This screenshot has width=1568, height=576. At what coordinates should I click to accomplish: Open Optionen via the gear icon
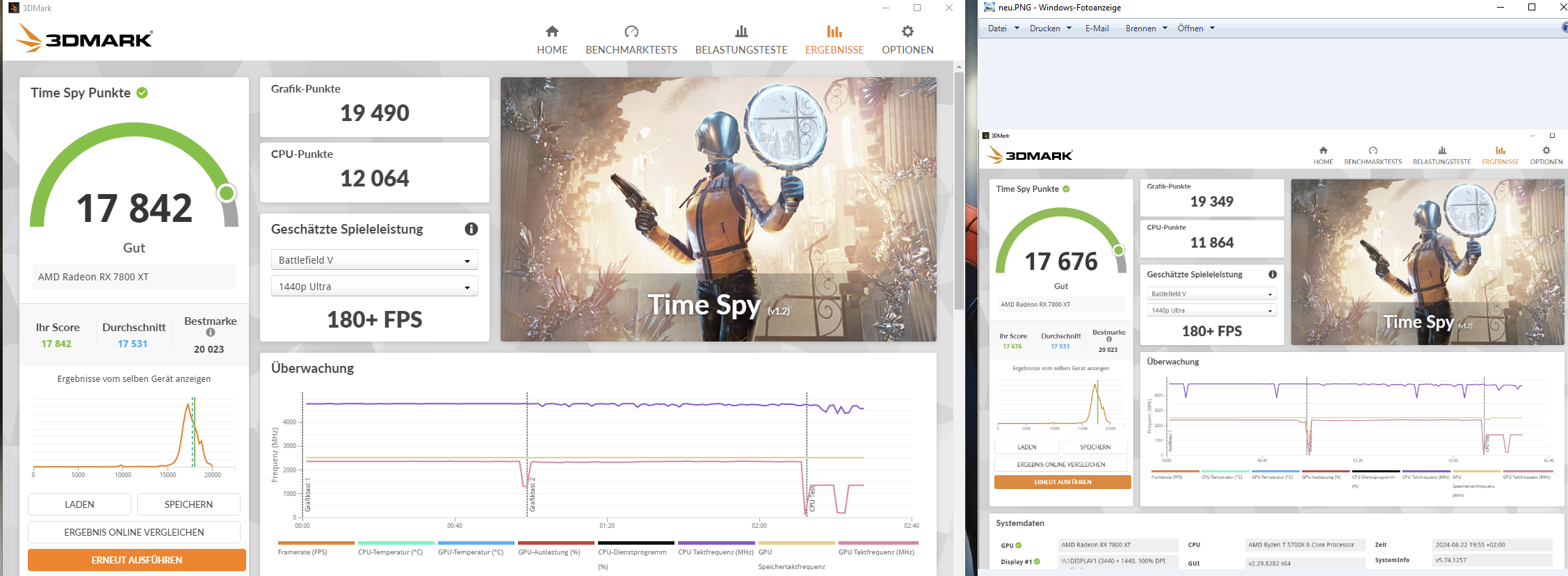click(x=907, y=31)
